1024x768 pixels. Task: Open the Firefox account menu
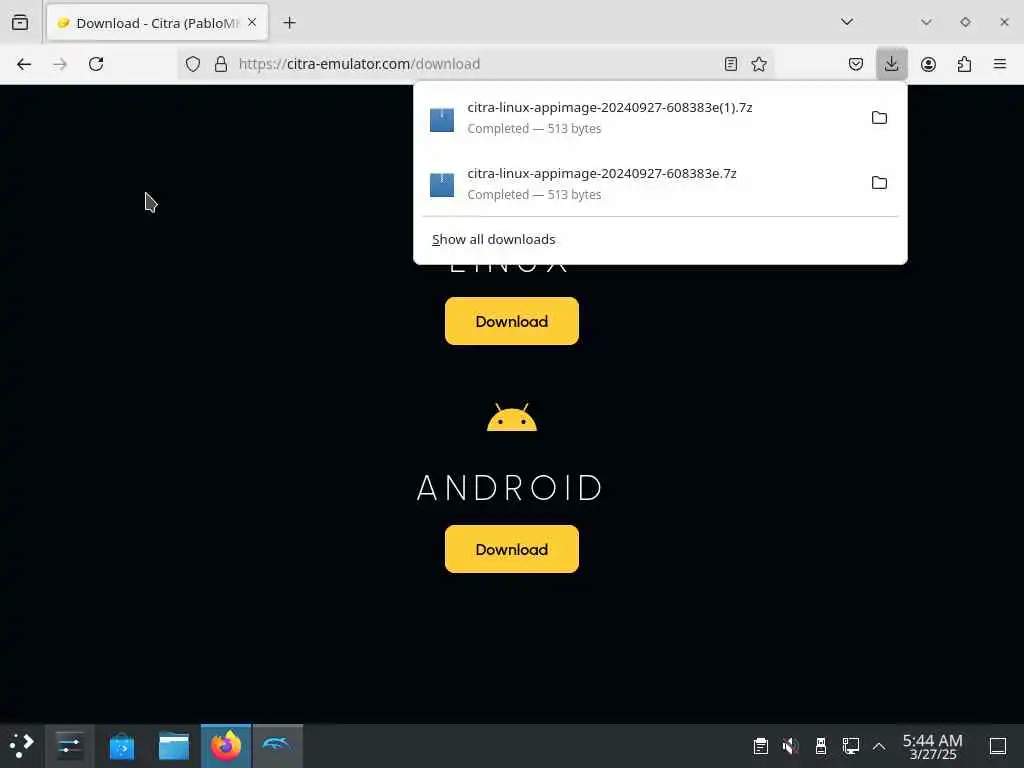pos(928,64)
